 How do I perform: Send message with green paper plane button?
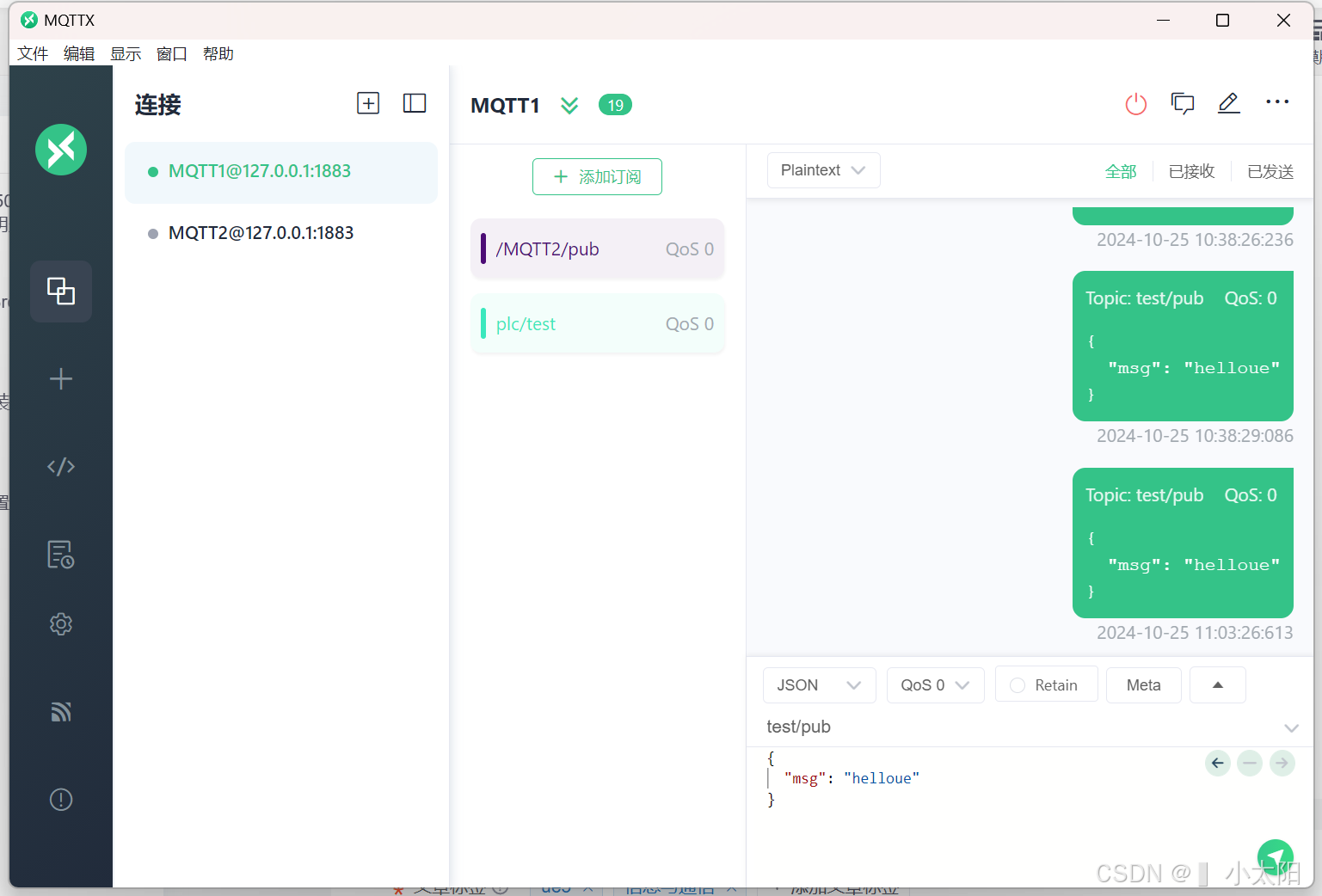pos(1276,856)
